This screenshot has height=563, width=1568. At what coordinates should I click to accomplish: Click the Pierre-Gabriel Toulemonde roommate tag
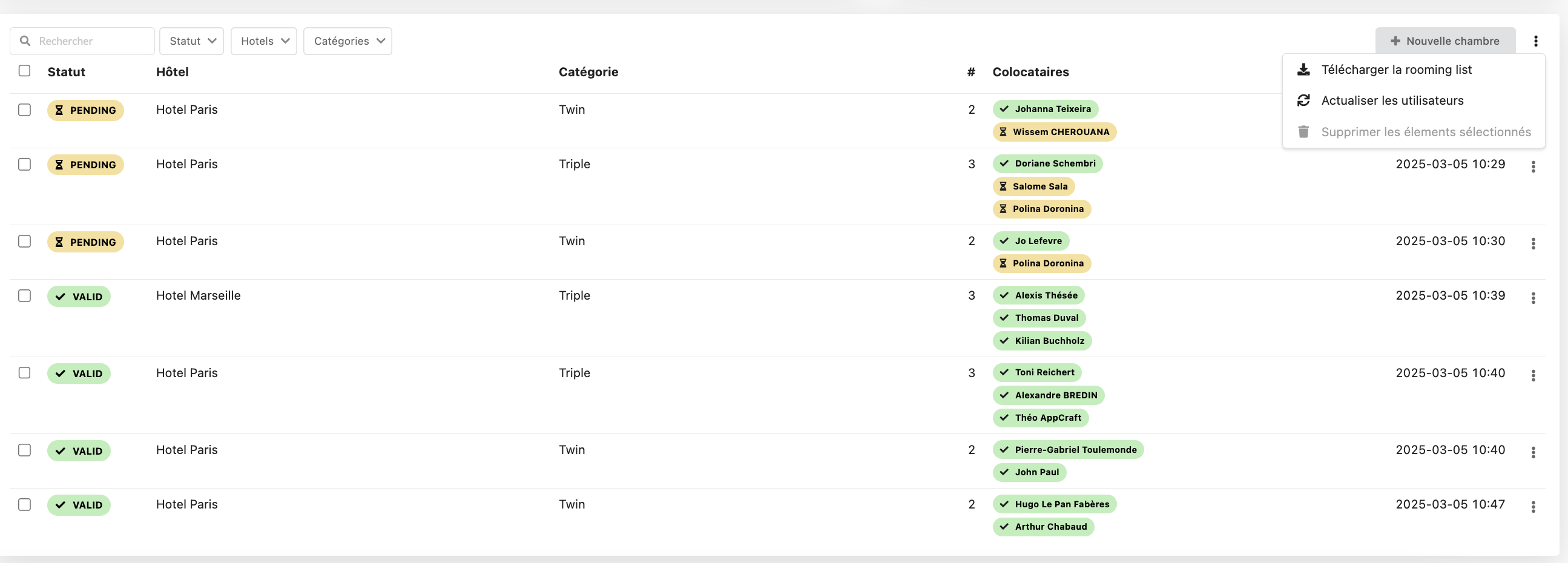point(1068,450)
